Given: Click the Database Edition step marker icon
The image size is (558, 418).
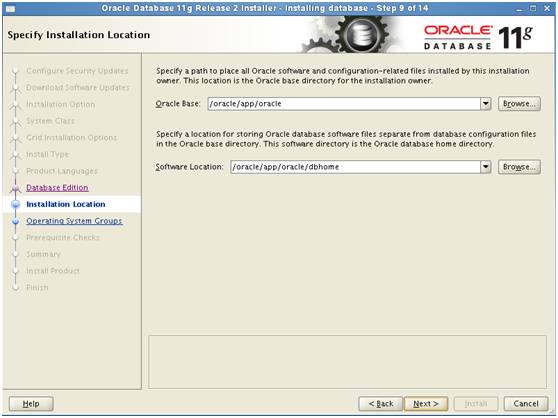Looking at the screenshot, I should 16,188.
